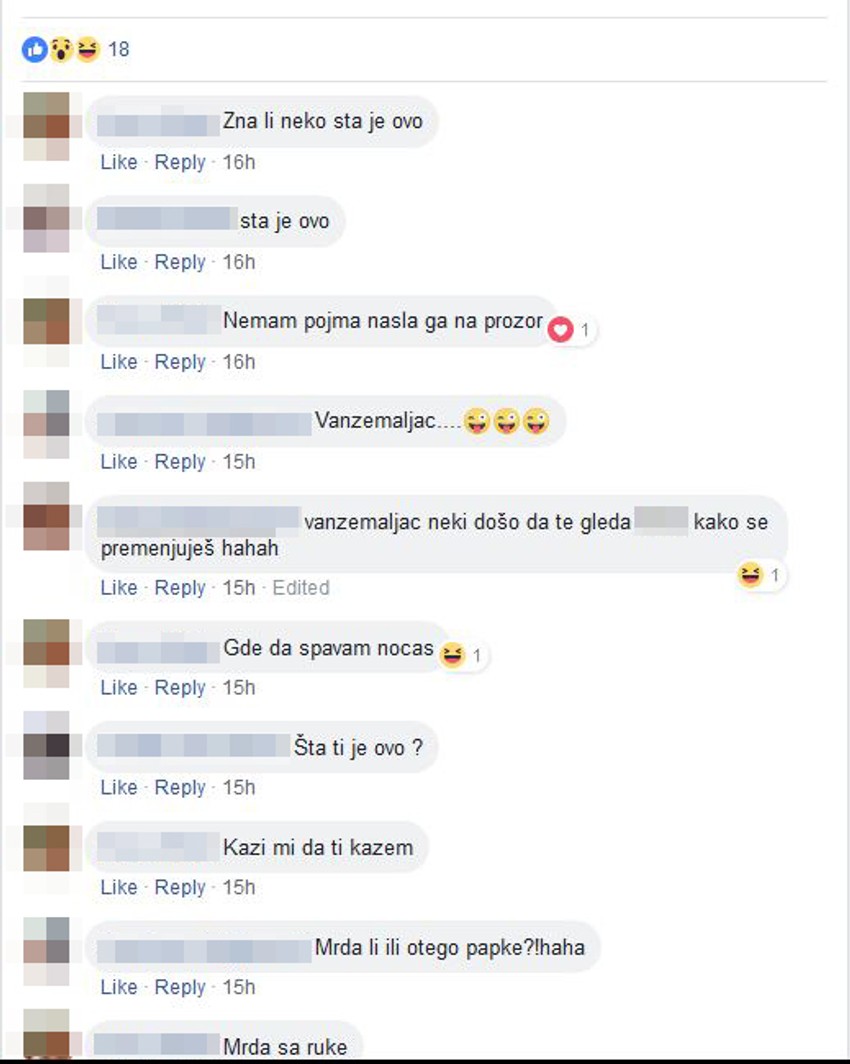Click 16h timestamp under 'sta je ovo'

(x=239, y=262)
